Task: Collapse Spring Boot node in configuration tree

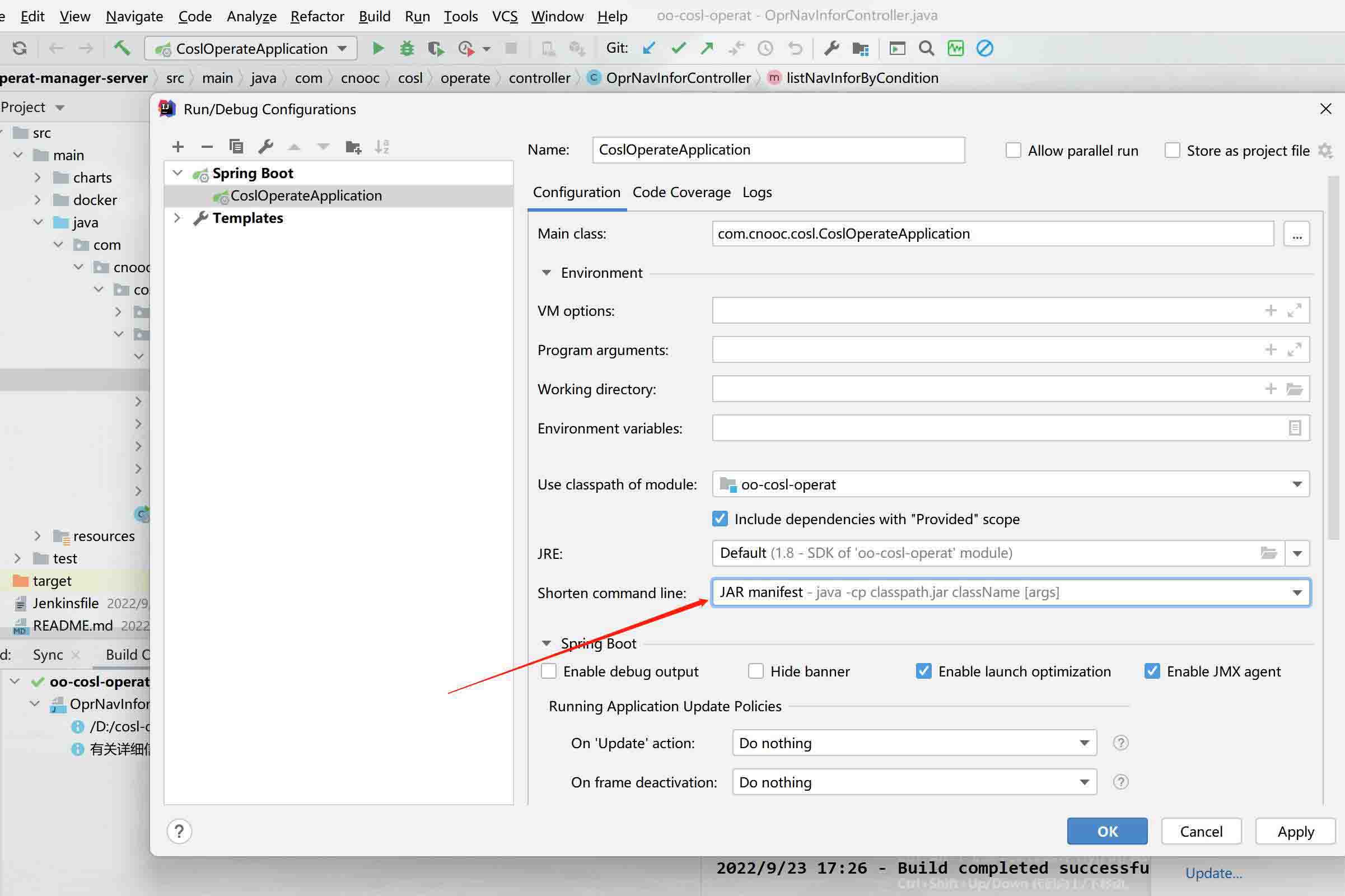Action: [177, 172]
